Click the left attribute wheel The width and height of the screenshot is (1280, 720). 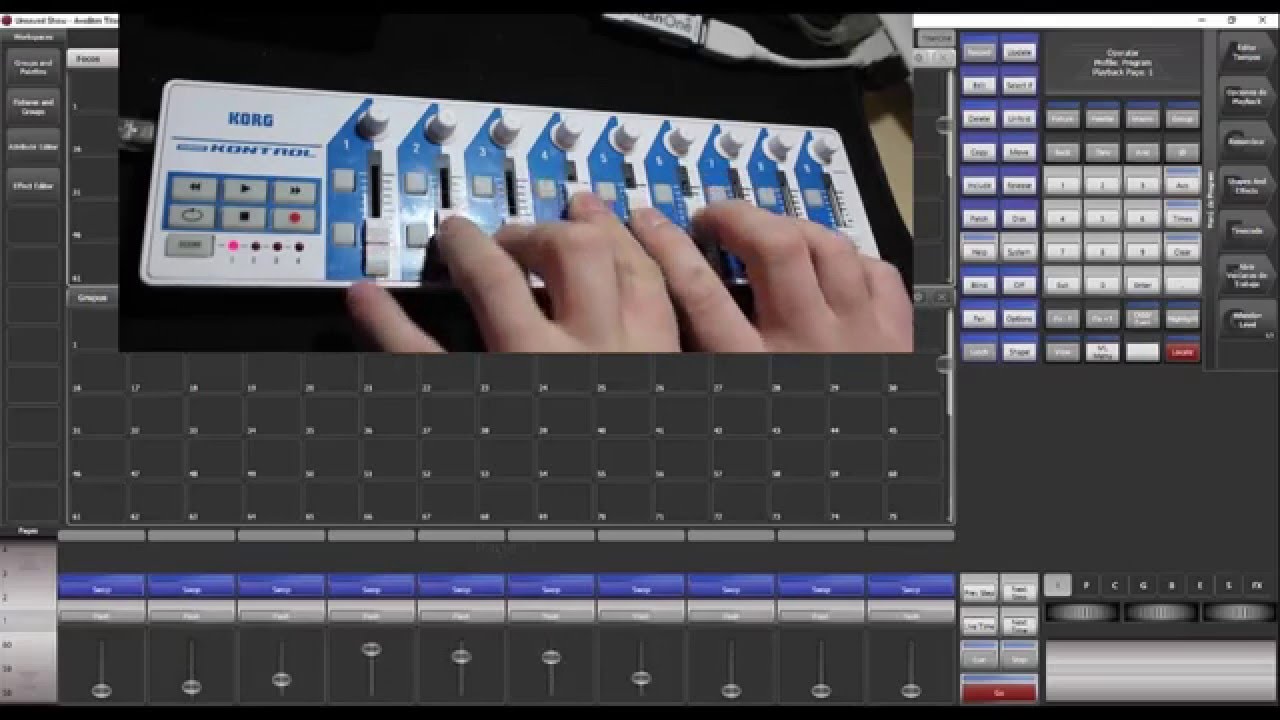1082,612
